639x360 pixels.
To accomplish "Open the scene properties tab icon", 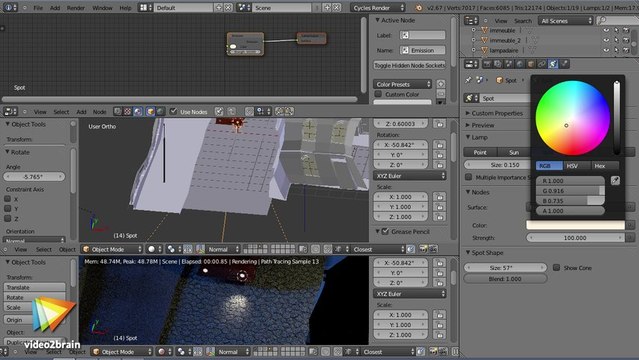I will coord(509,64).
